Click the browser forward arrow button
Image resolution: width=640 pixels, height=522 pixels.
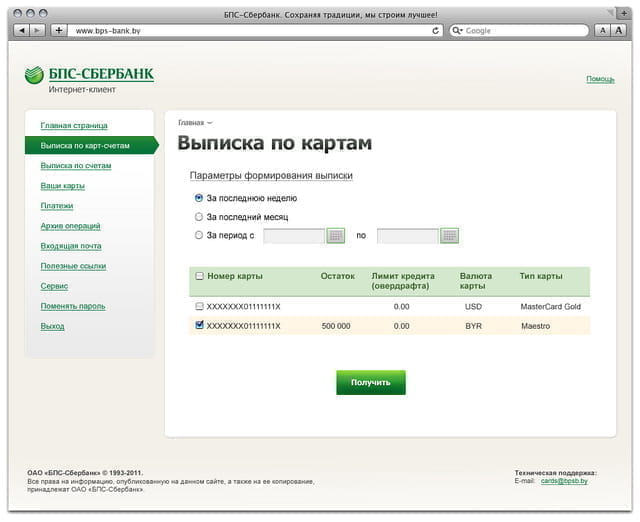(x=38, y=30)
